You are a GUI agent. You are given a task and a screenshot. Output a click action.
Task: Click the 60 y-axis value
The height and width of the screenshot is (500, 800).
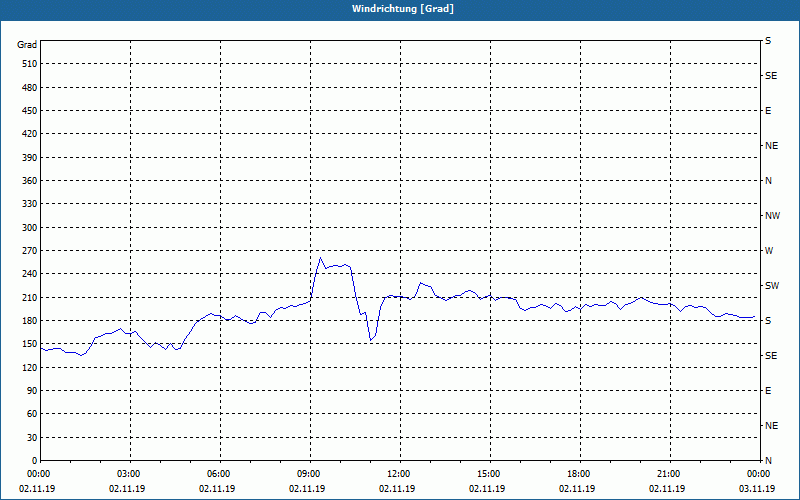[32, 414]
